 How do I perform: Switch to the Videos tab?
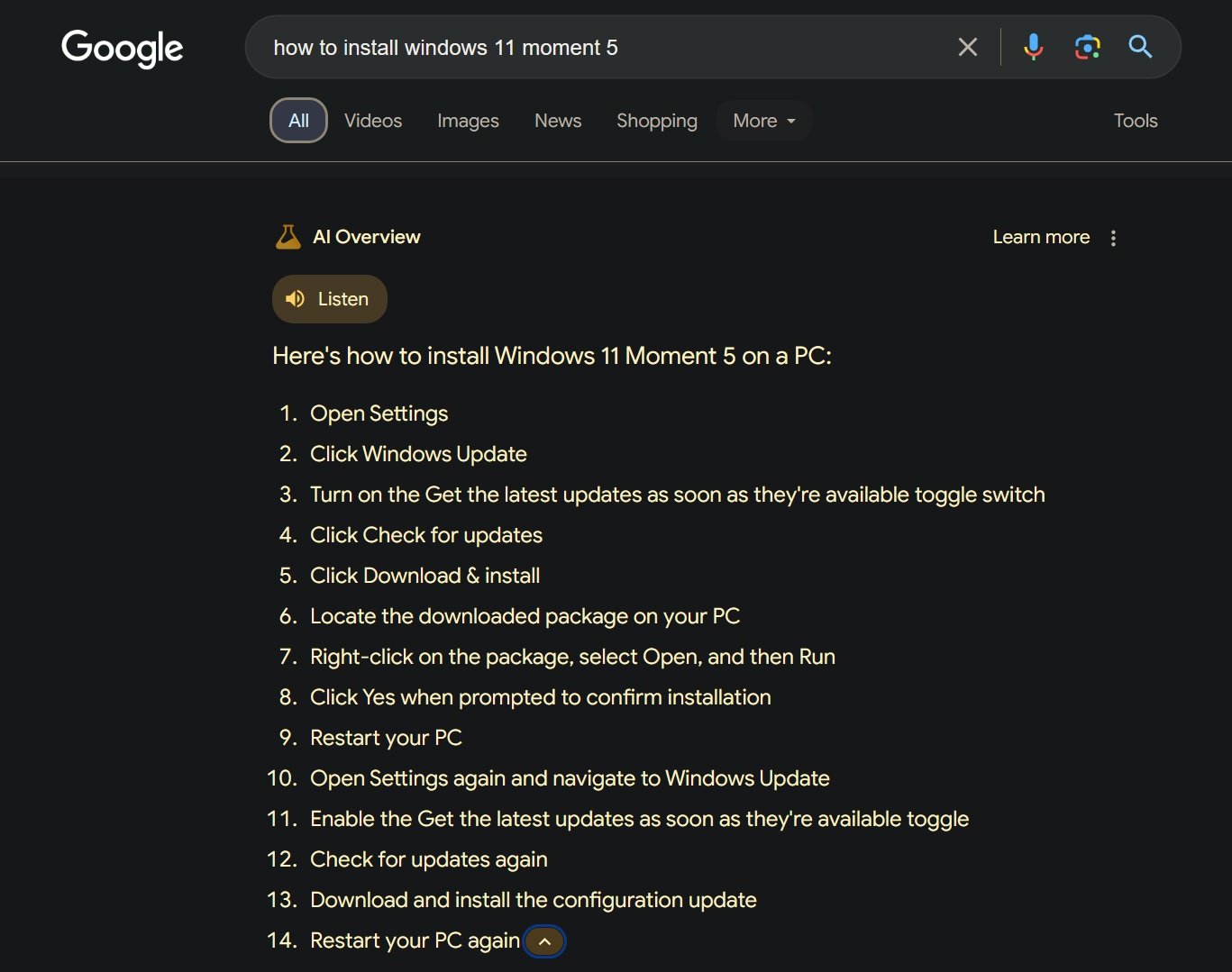click(x=373, y=121)
